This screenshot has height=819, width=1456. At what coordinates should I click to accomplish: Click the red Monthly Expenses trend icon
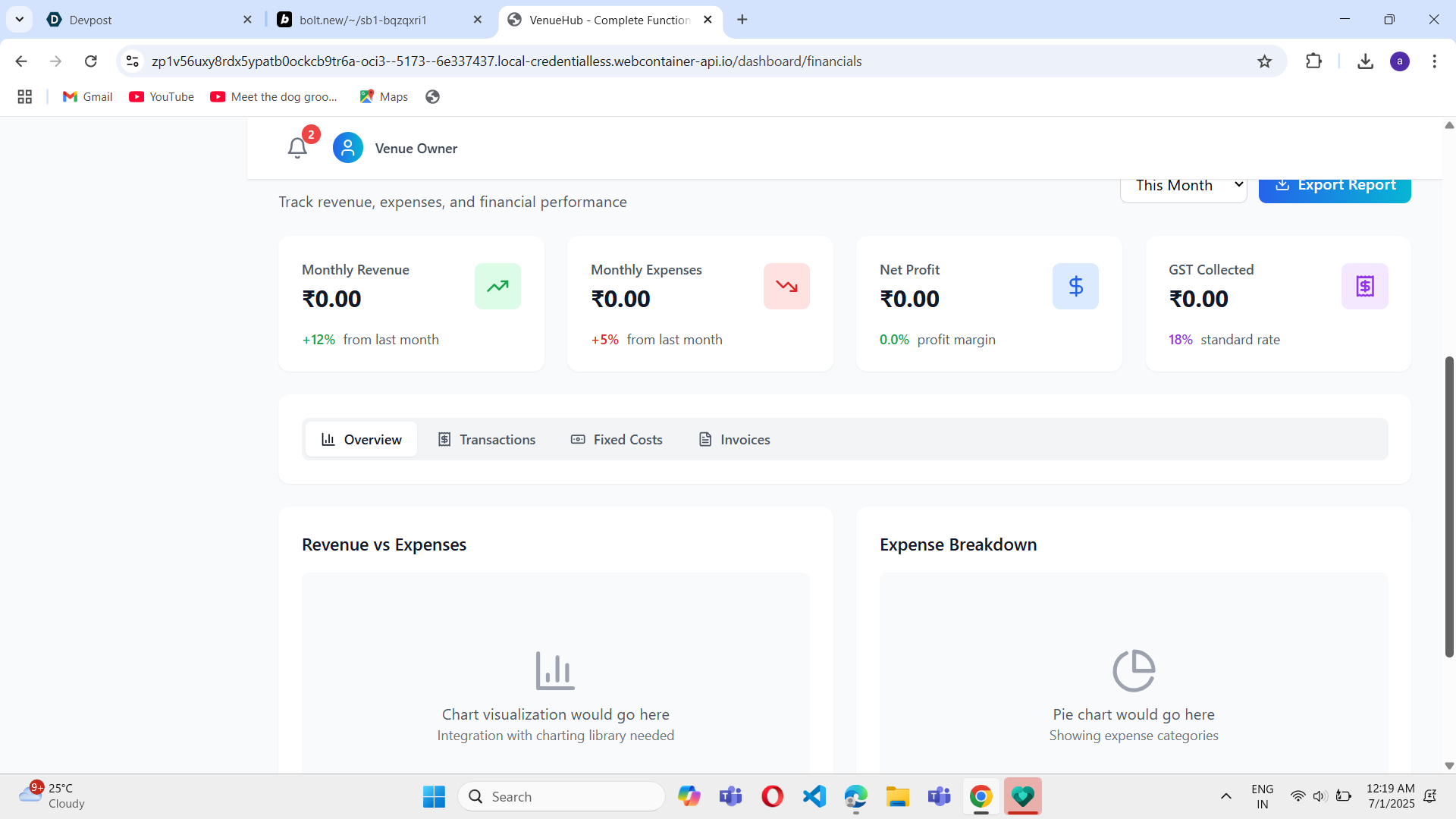(786, 286)
